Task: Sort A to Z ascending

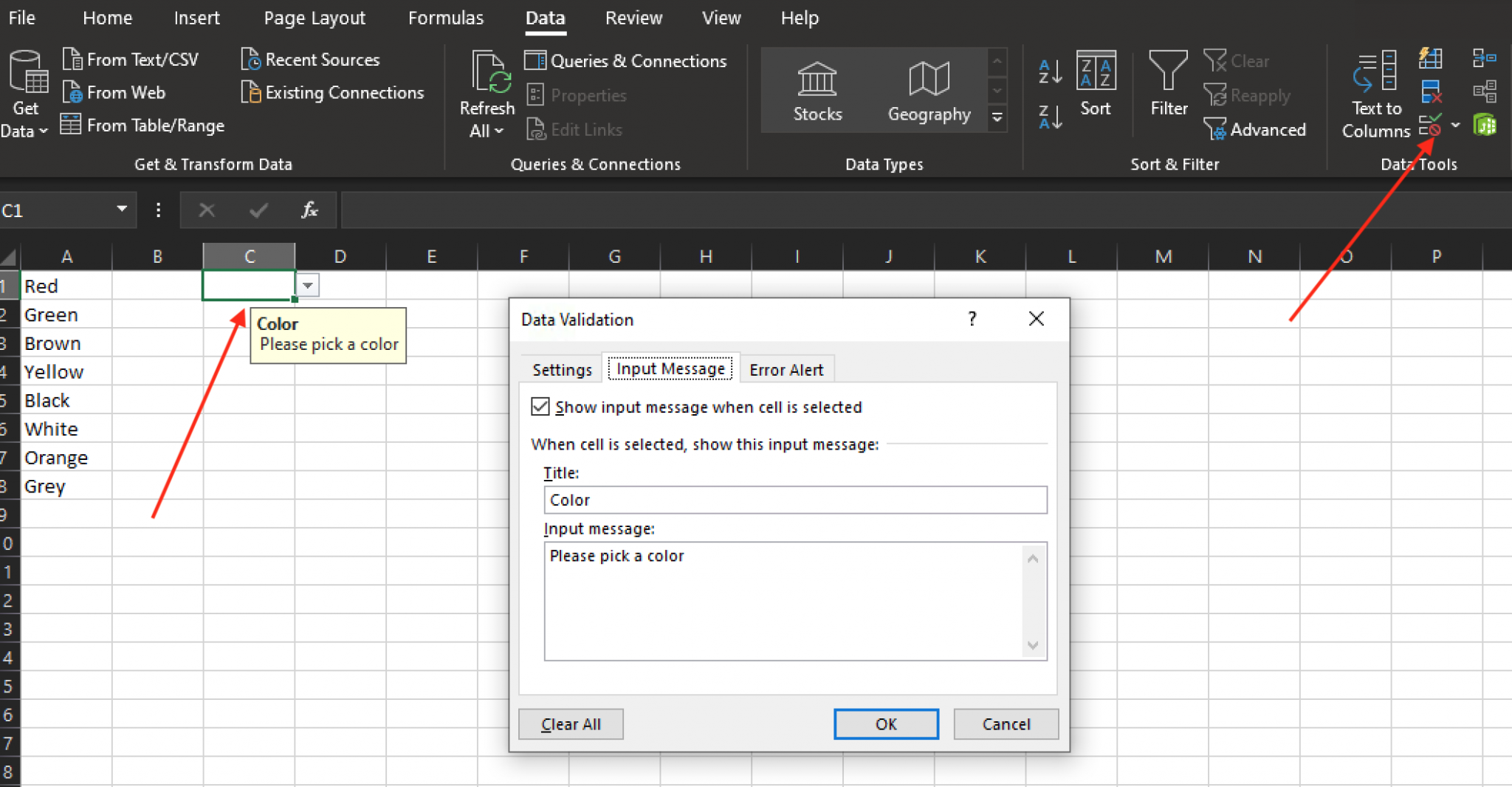Action: [x=1050, y=72]
